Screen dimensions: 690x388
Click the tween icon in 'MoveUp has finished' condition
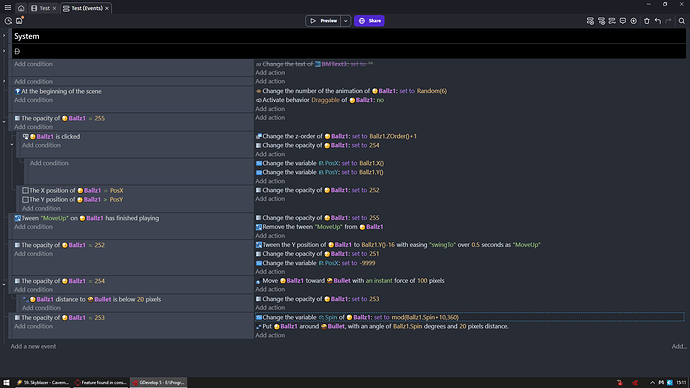[x=18, y=218]
